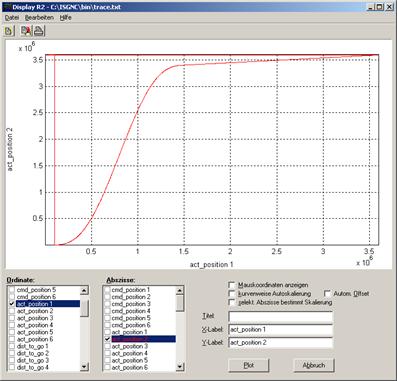Click the Display R2 title bar icon
Image resolution: width=397 pixels, height=381 pixels.
pyautogui.click(x=7, y=7)
